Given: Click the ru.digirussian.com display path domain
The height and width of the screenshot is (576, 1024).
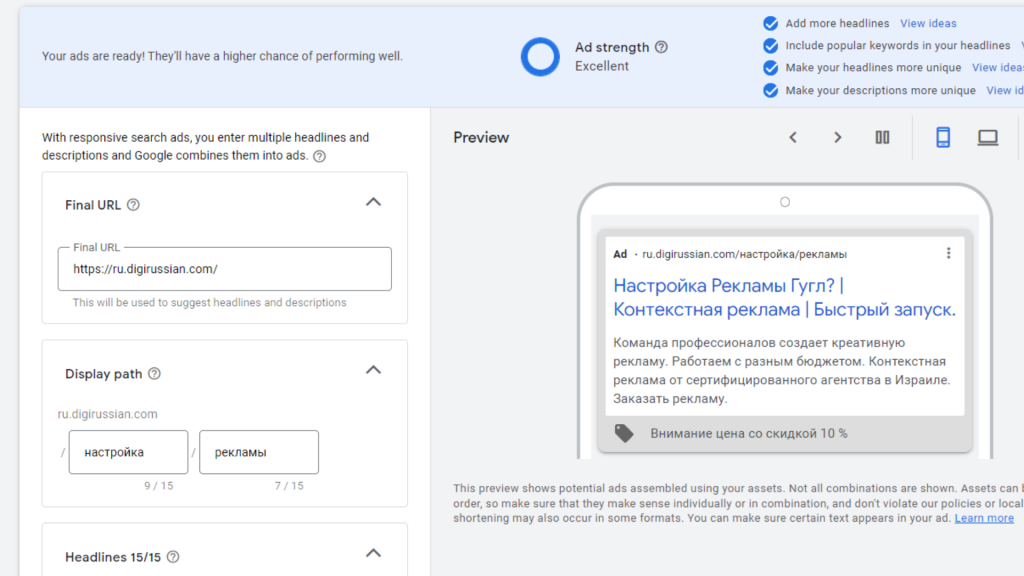Looking at the screenshot, I should click(x=107, y=414).
